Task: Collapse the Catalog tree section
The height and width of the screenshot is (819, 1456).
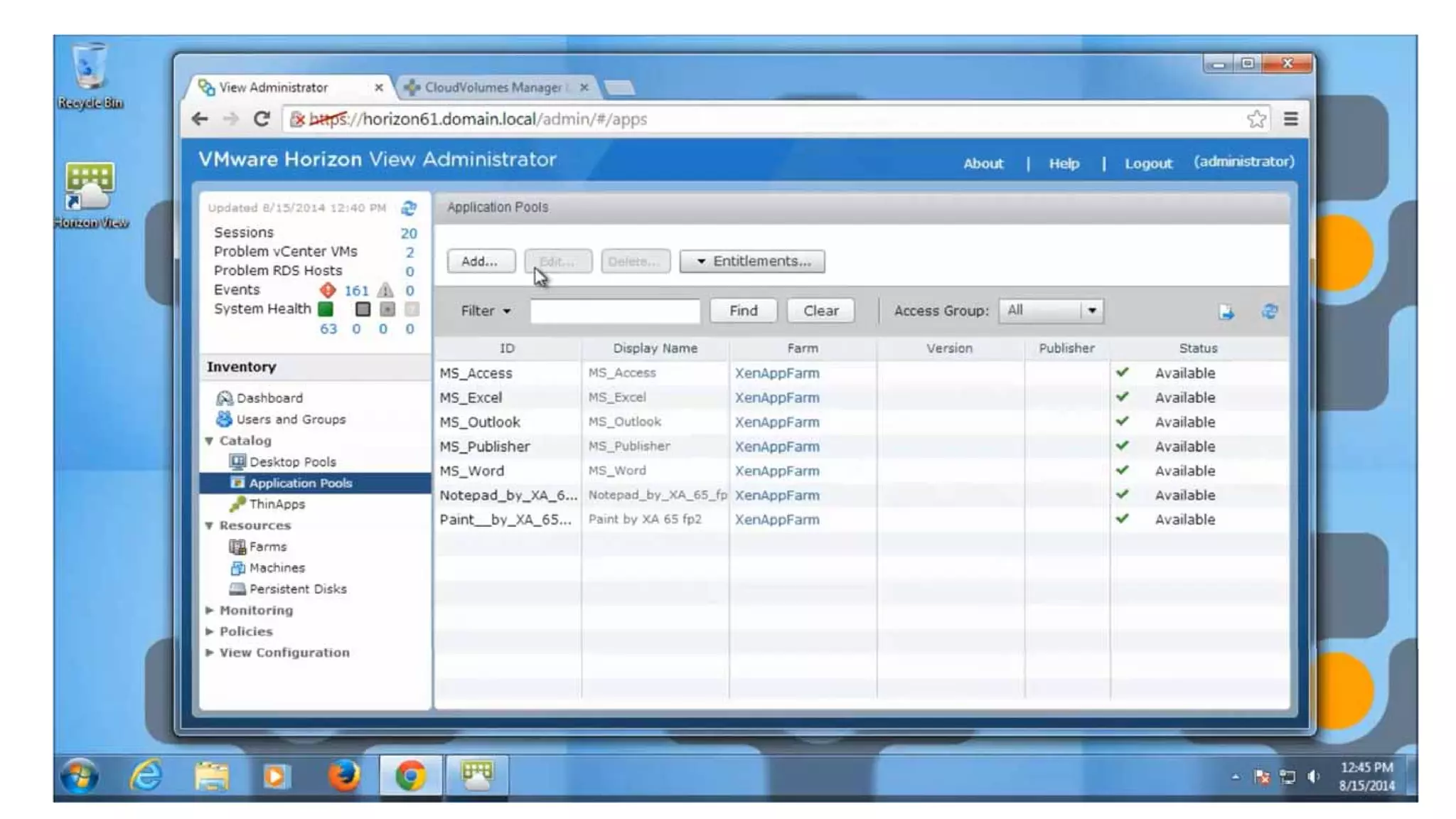Action: point(210,441)
